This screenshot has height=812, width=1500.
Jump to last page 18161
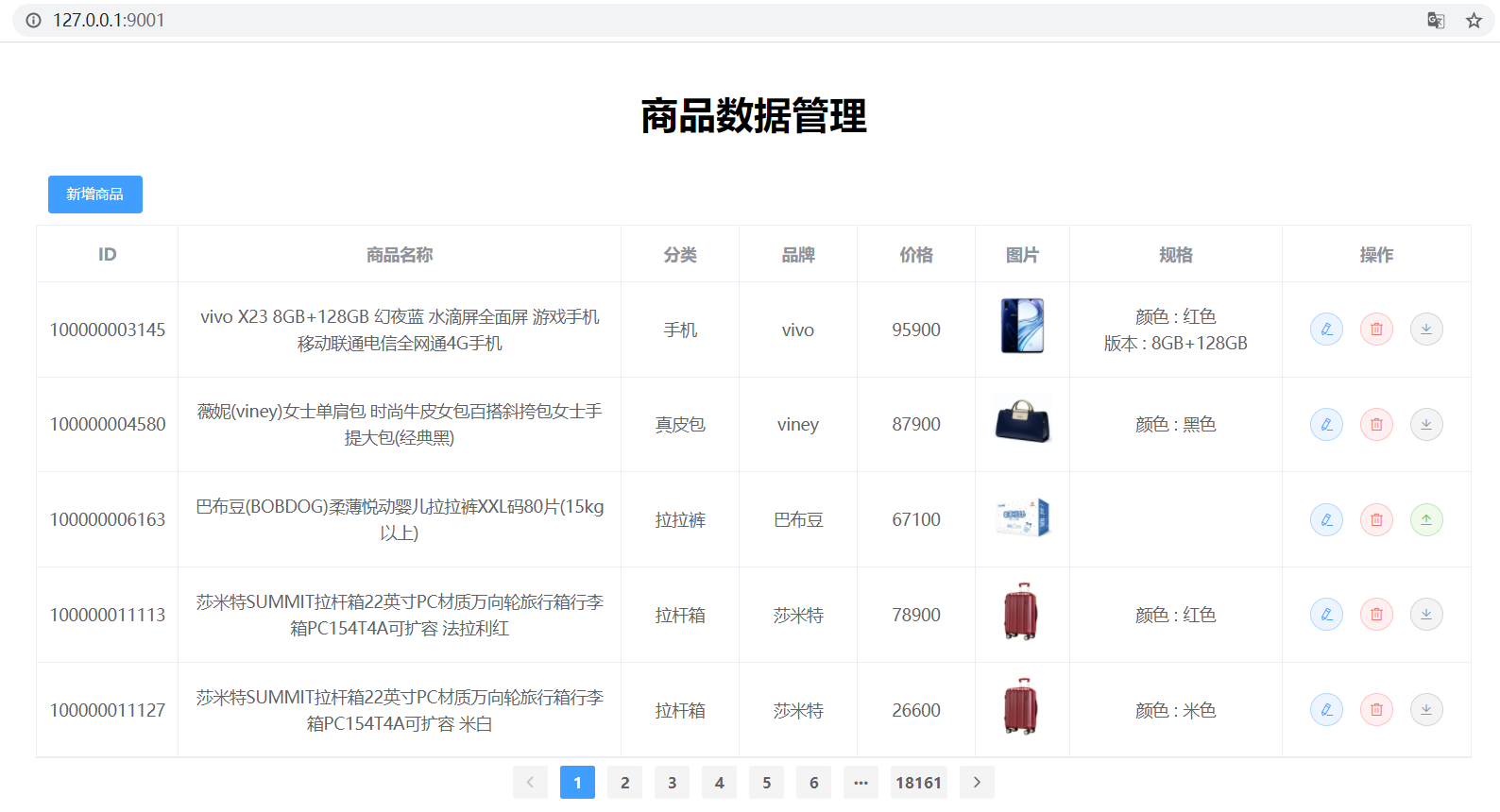(918, 783)
